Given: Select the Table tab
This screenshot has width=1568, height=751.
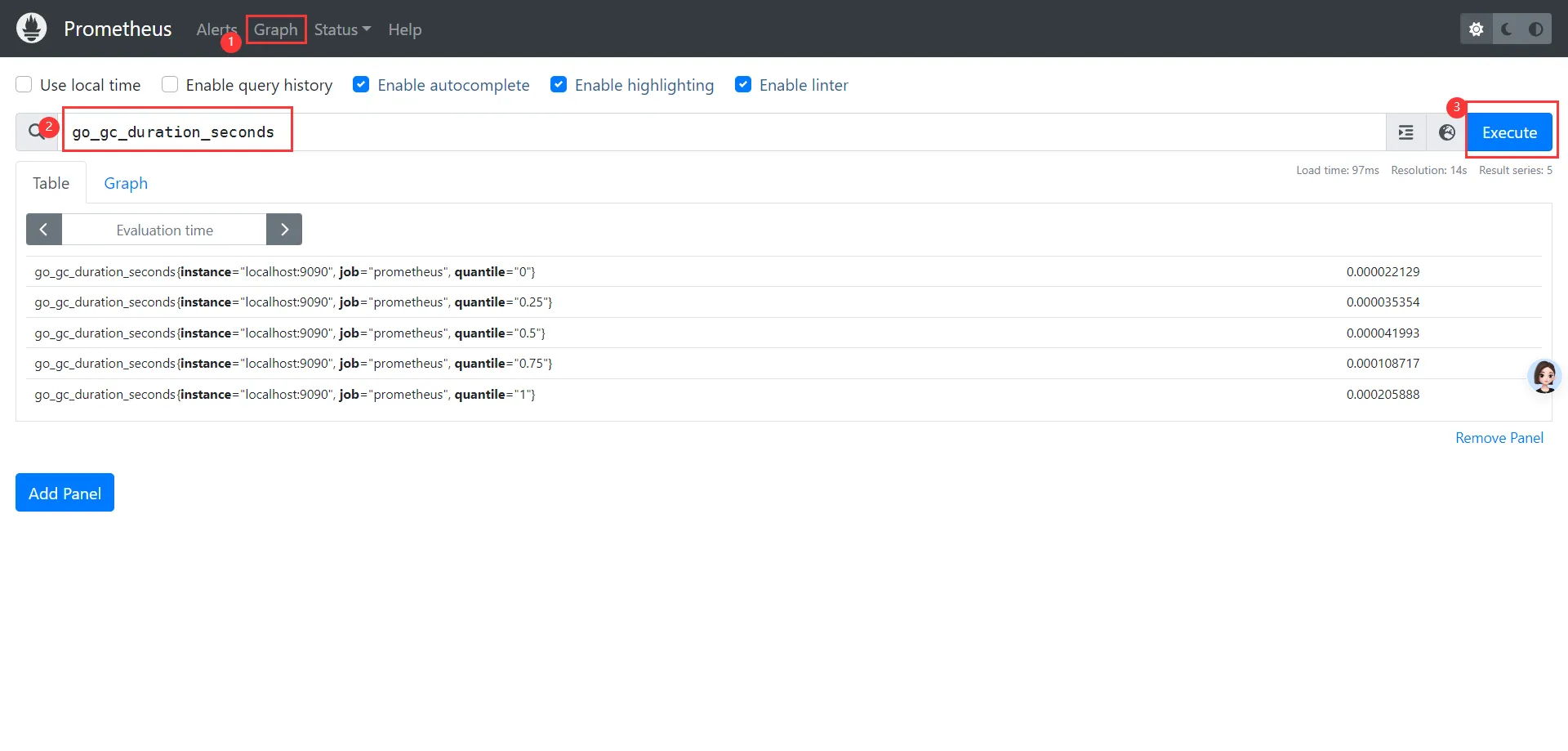Looking at the screenshot, I should point(51,183).
